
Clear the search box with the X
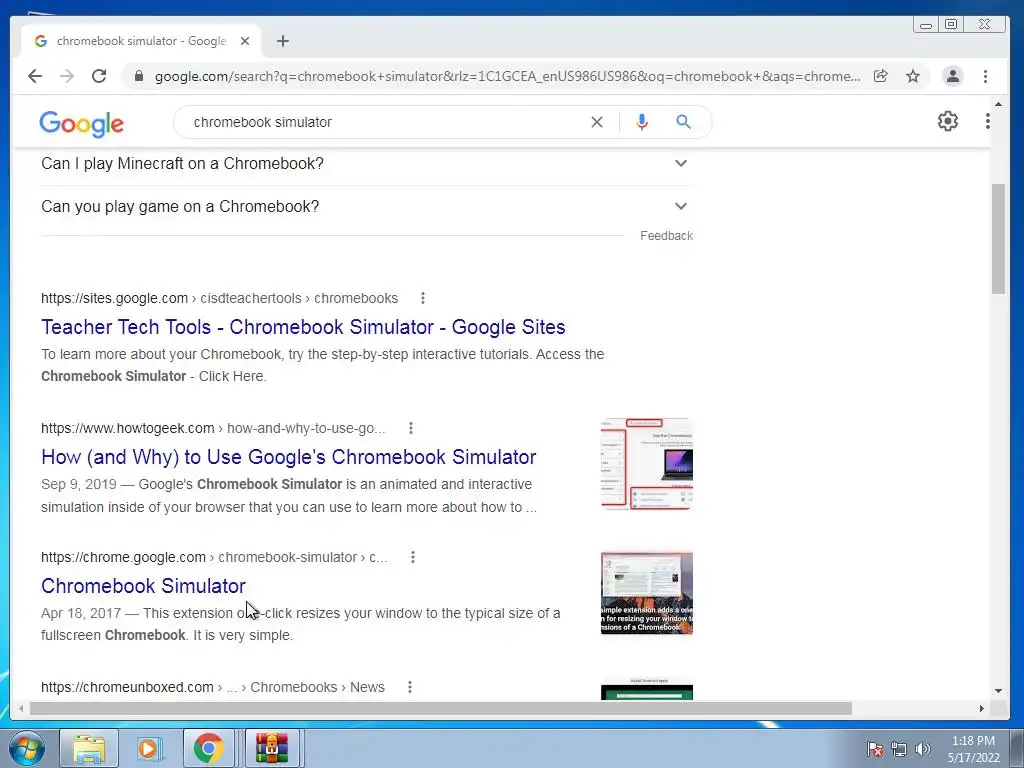coord(597,122)
